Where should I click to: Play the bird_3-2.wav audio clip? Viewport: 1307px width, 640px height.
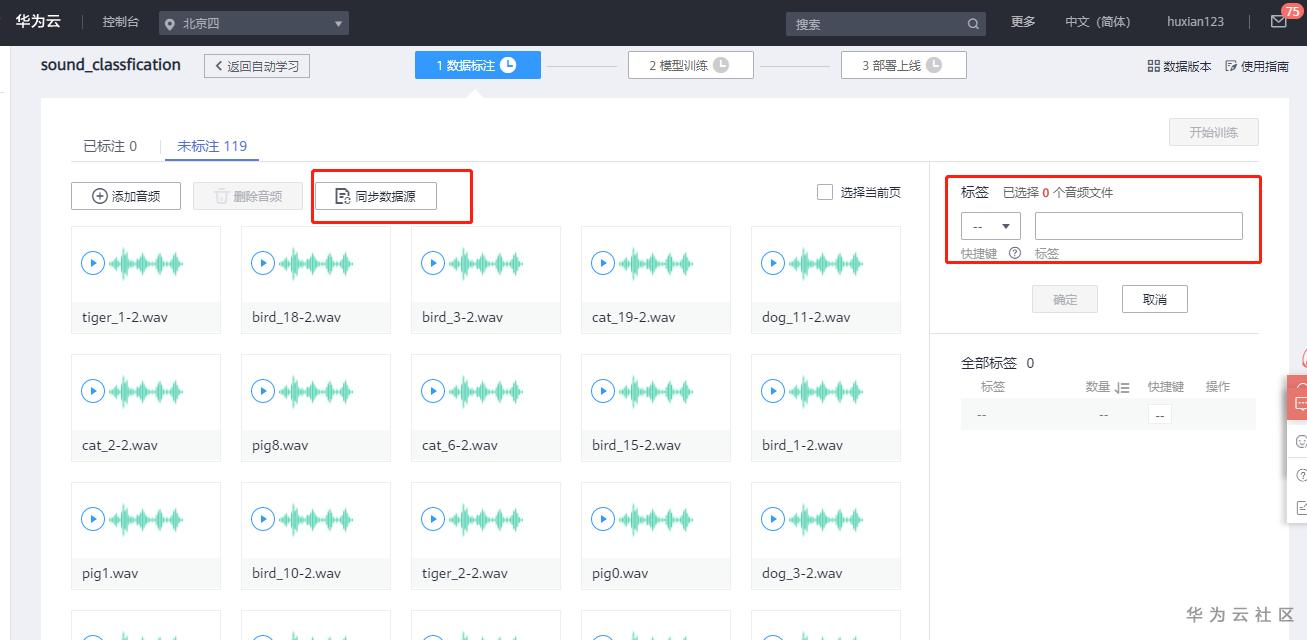[432, 263]
